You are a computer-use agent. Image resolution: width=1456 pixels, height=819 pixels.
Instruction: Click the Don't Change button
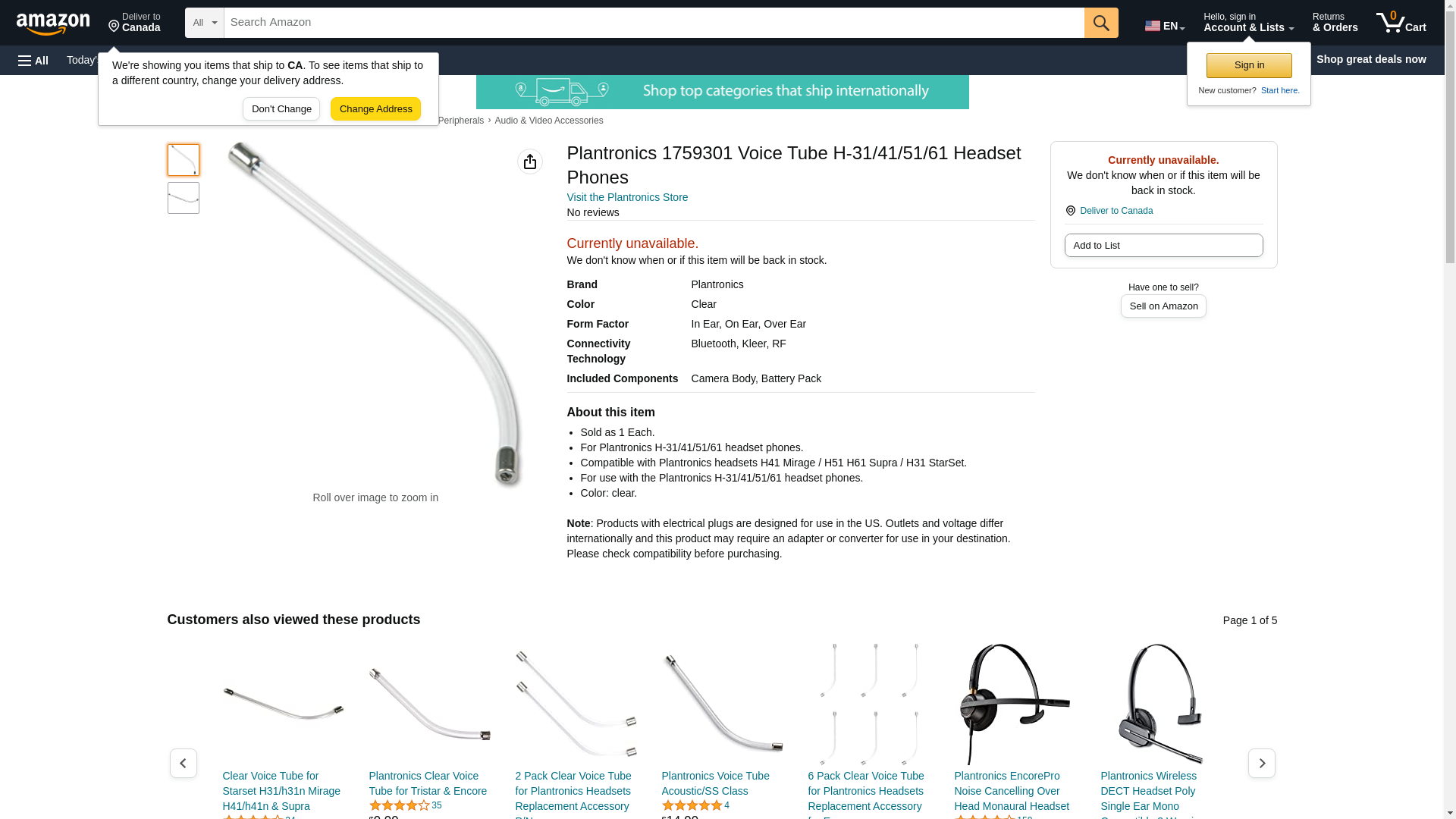(x=281, y=108)
